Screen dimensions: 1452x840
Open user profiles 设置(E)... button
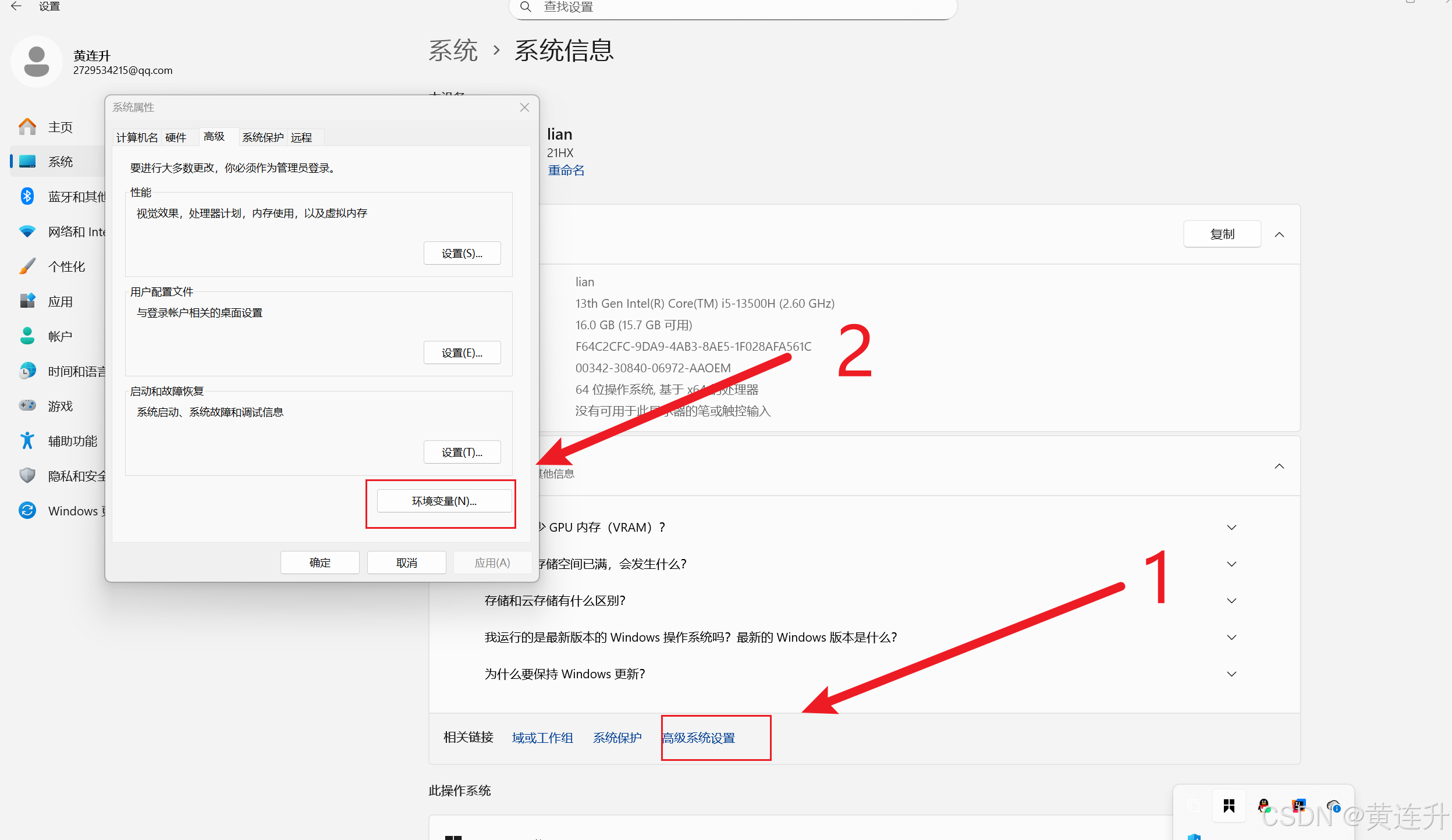(462, 353)
